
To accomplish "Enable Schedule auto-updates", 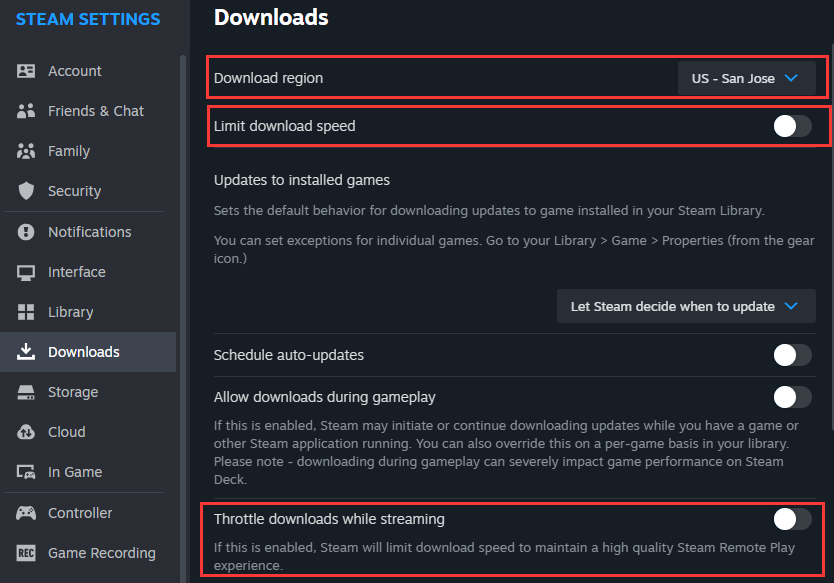I will pyautogui.click(x=793, y=355).
